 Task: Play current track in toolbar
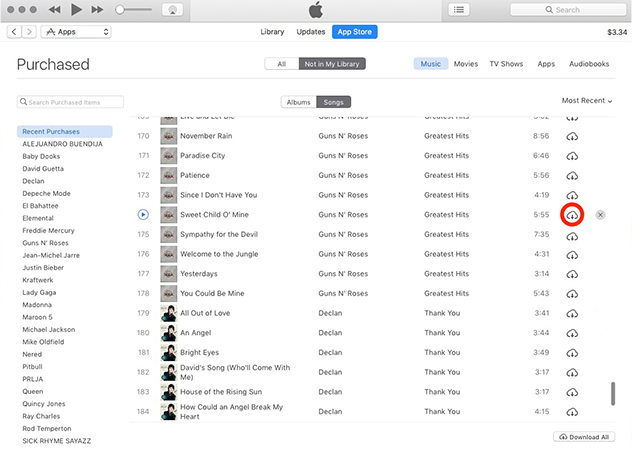click(x=76, y=10)
